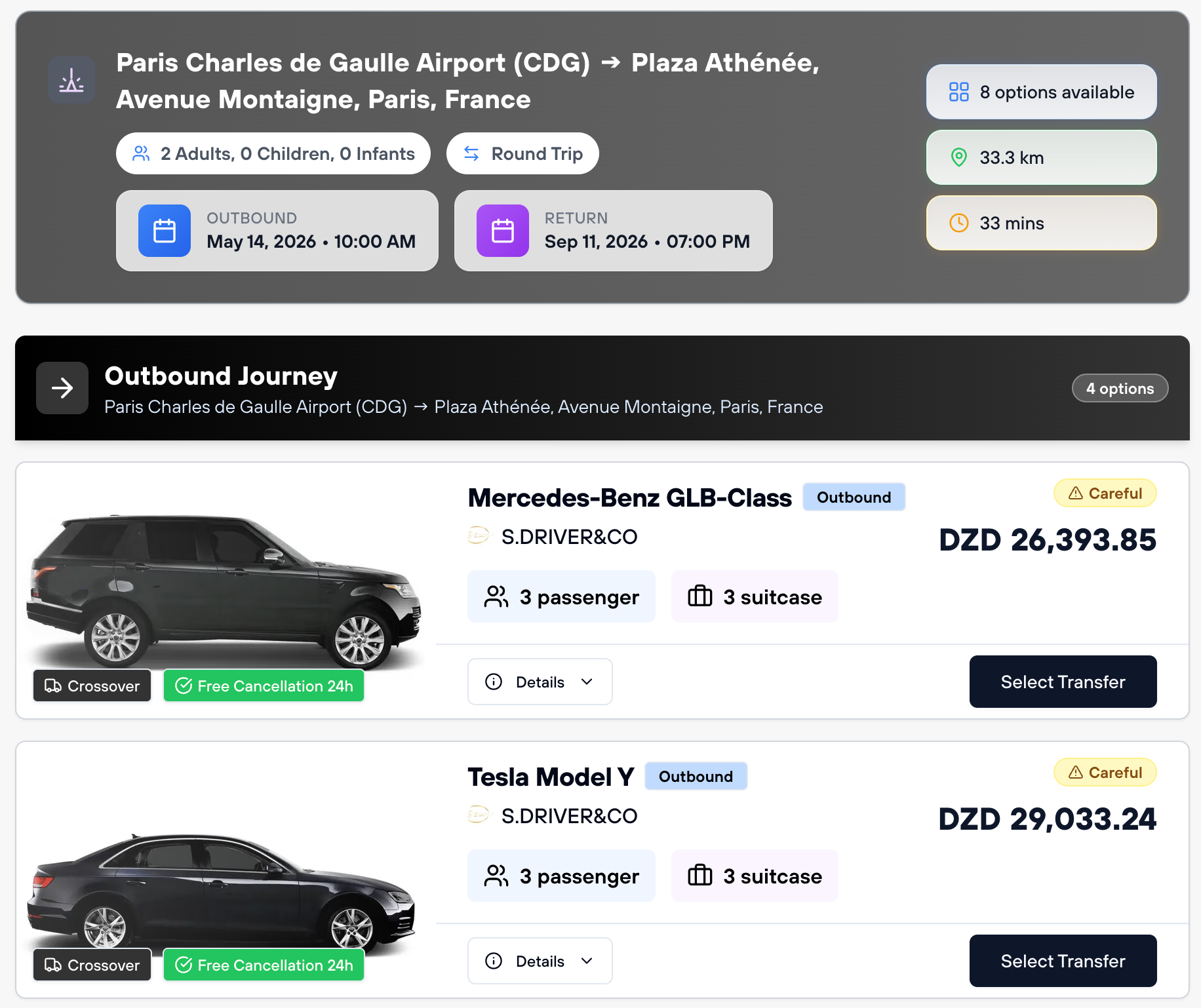Click the grid icon on 8 options available

[958, 92]
